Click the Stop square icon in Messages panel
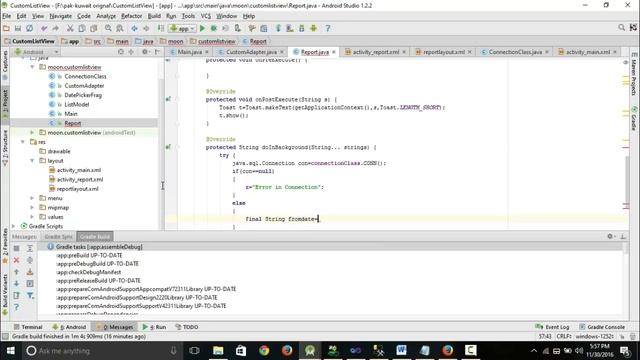 tap(16, 248)
